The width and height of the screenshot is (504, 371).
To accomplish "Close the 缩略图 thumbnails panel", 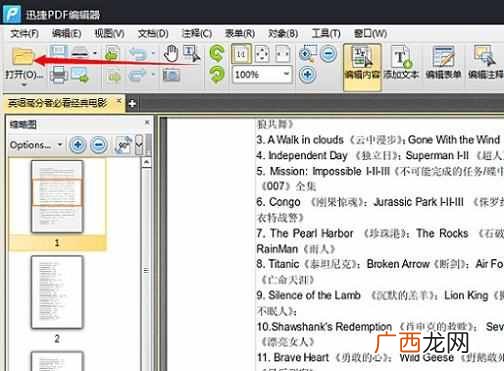I will pos(147,123).
